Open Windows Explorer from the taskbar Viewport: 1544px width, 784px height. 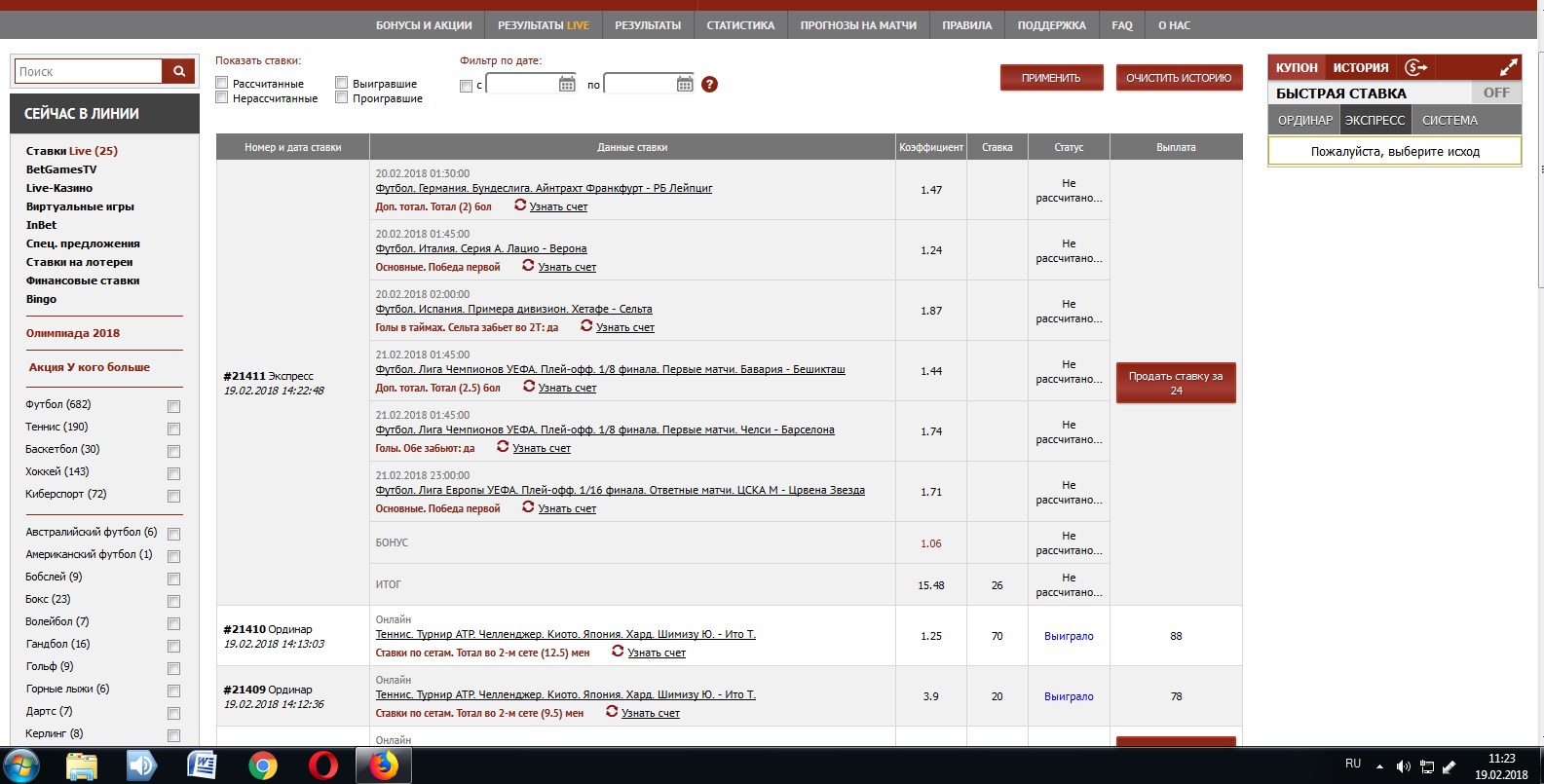pyautogui.click(x=82, y=766)
